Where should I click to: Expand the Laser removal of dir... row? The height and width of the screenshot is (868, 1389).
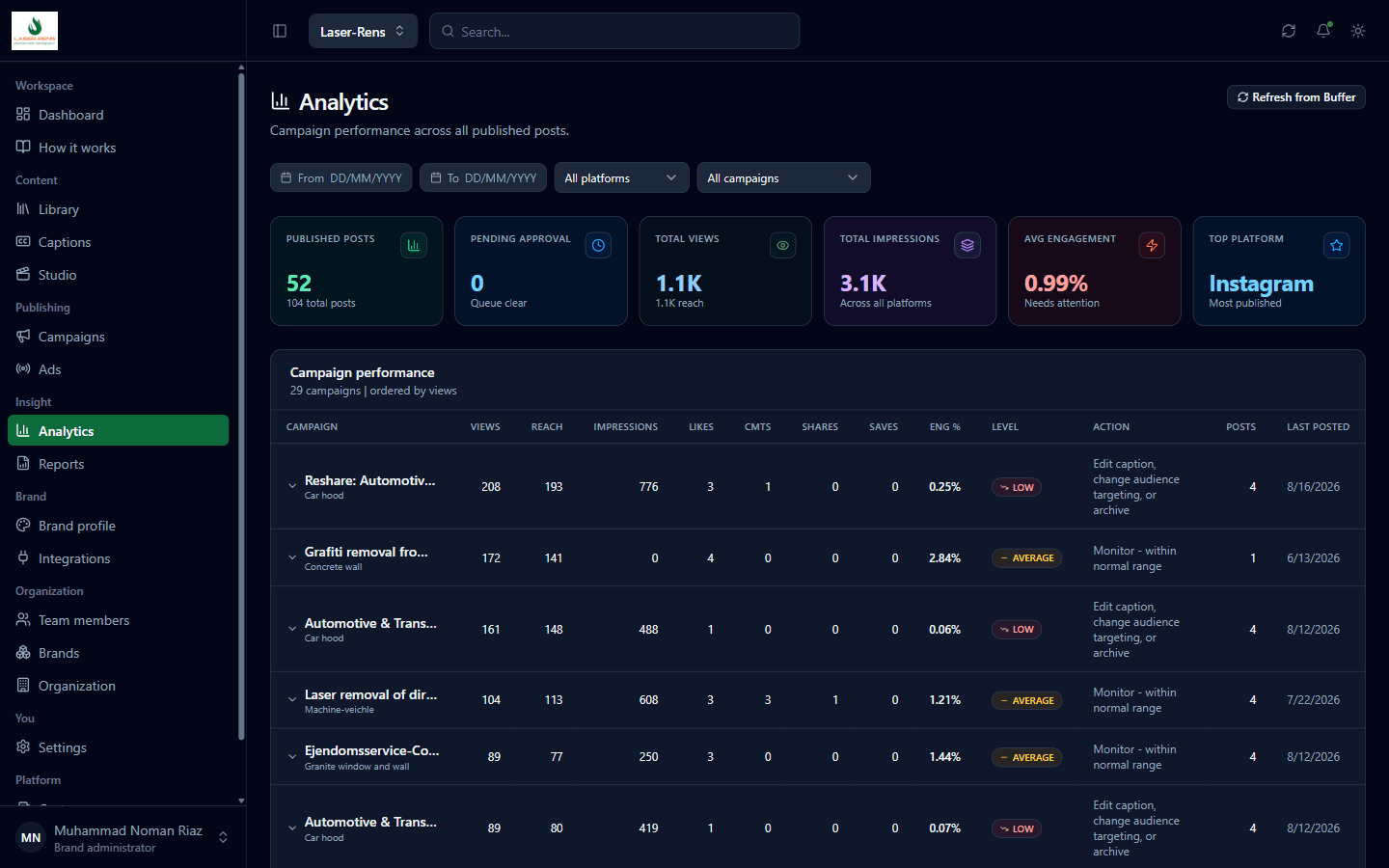click(x=292, y=700)
